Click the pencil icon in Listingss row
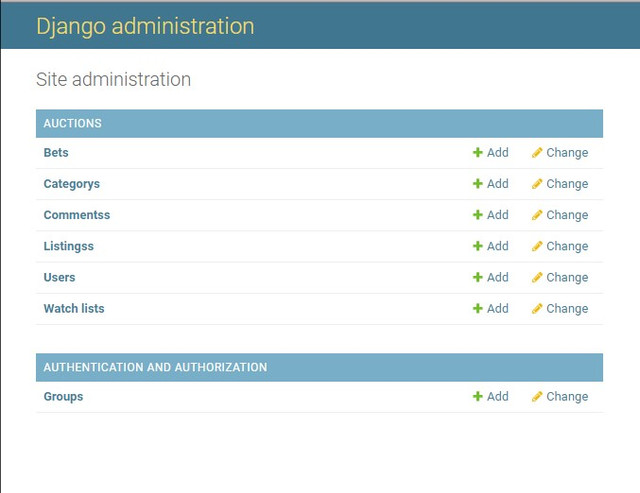The width and height of the screenshot is (640, 493). pyautogui.click(x=537, y=246)
